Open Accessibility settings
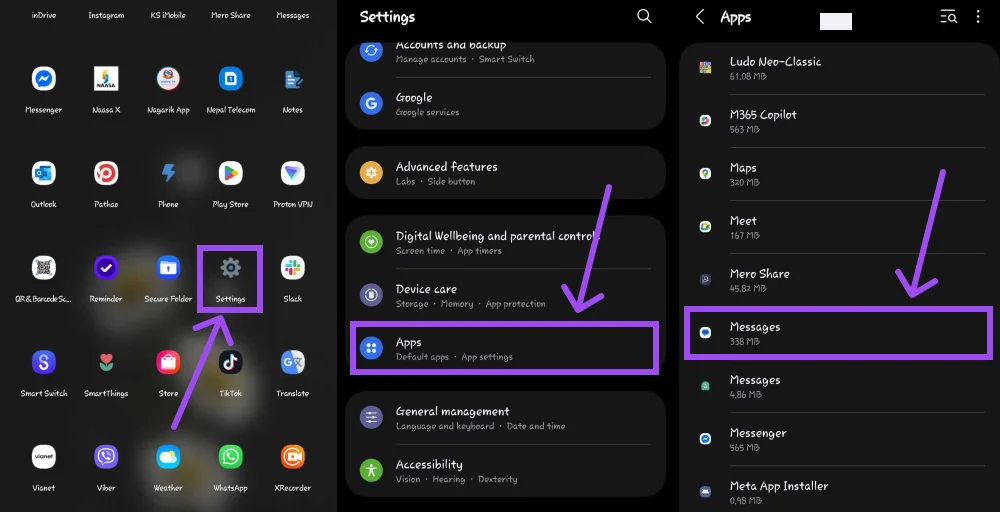Screen dimensions: 1000x512 tap(505, 471)
